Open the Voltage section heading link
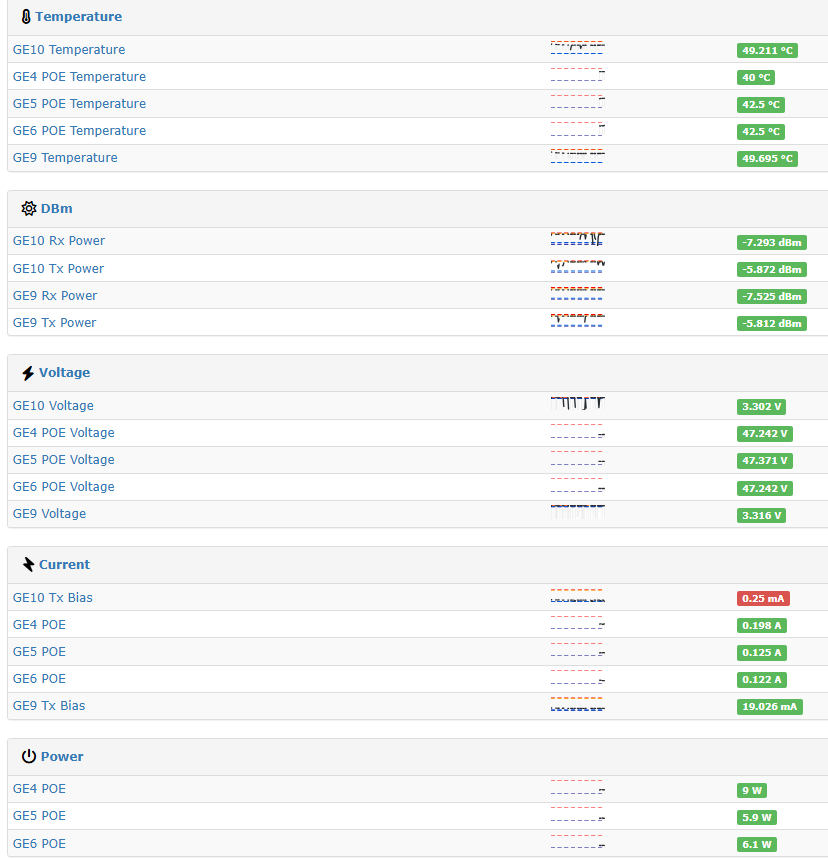 pyautogui.click(x=64, y=373)
